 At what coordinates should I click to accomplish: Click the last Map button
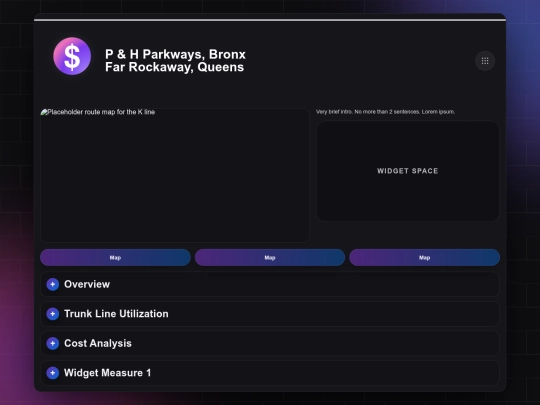[425, 258]
